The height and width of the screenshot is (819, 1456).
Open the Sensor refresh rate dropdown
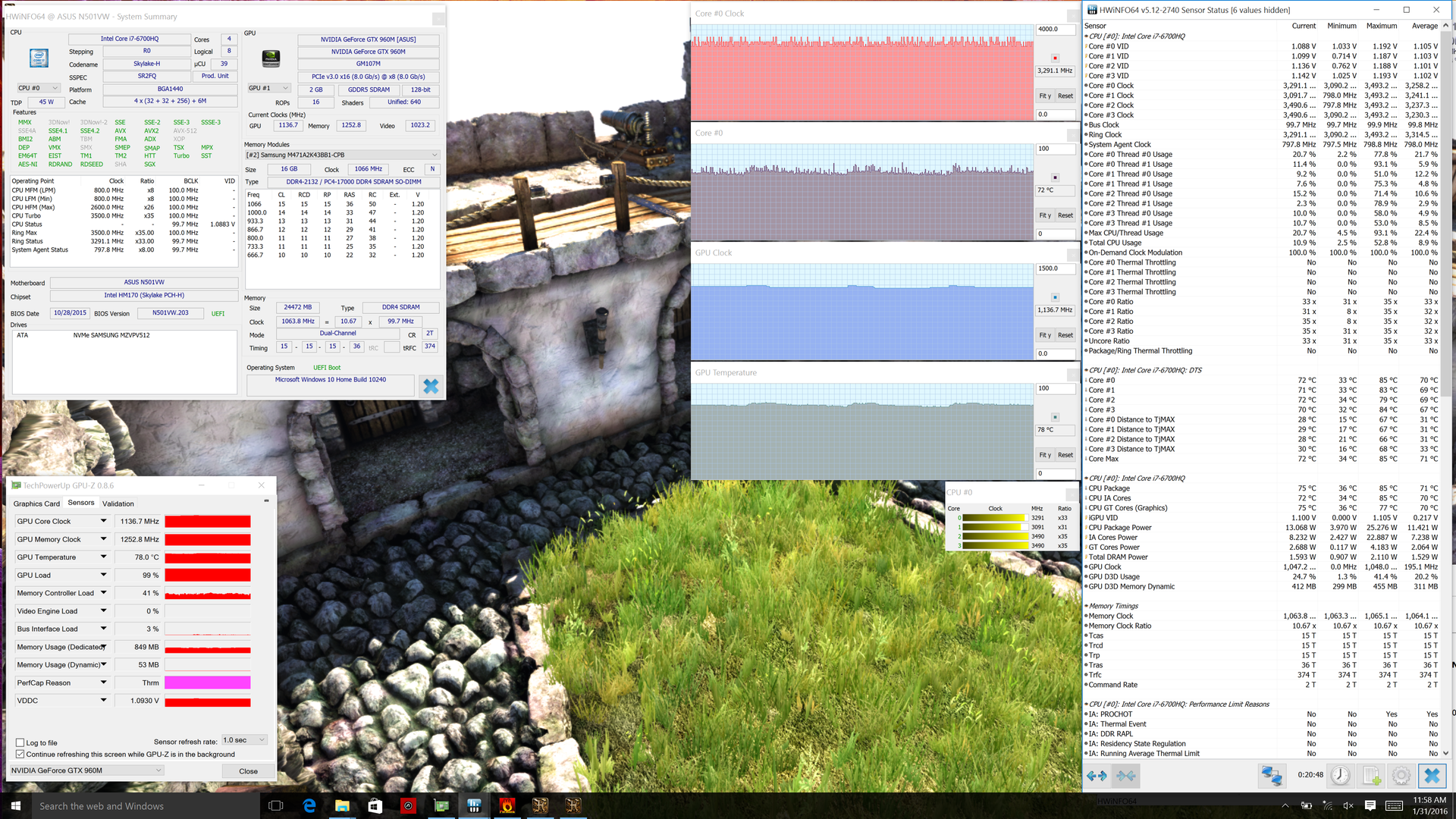coord(244,740)
